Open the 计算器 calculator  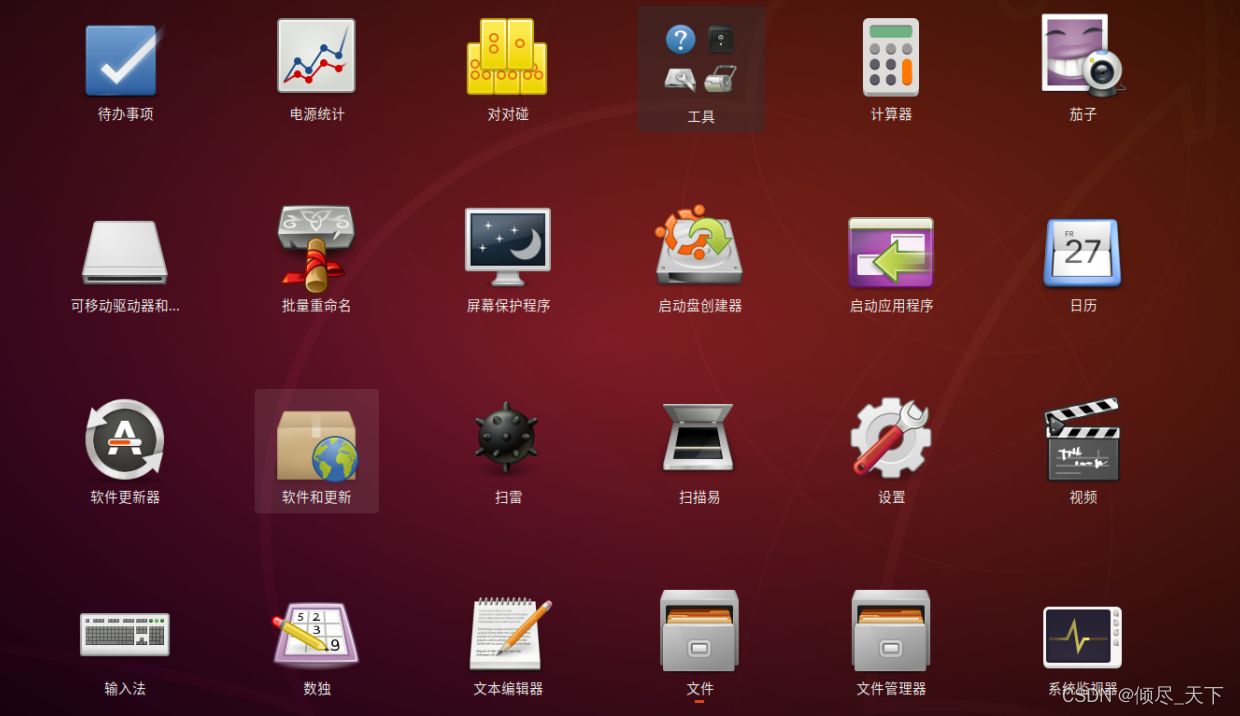(890, 57)
